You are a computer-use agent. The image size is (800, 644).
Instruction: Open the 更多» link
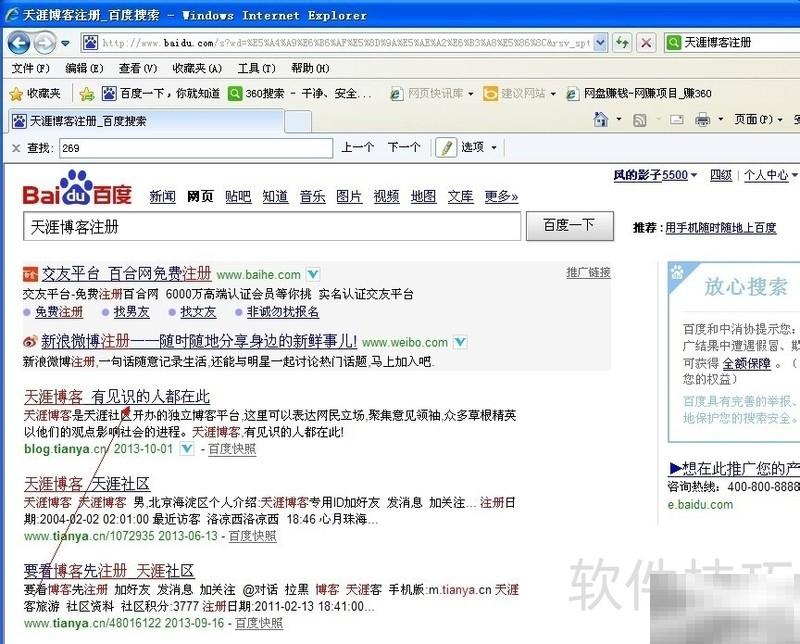click(x=501, y=196)
